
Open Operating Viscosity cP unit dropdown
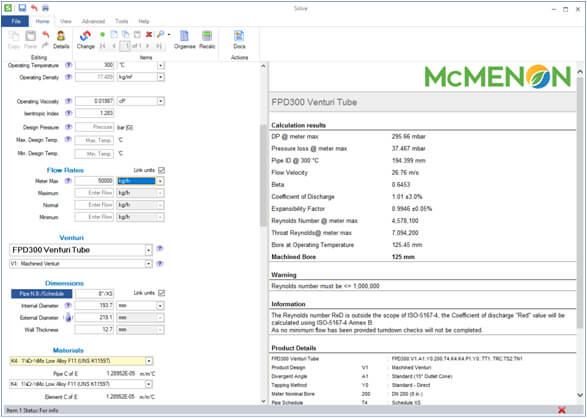161,101
